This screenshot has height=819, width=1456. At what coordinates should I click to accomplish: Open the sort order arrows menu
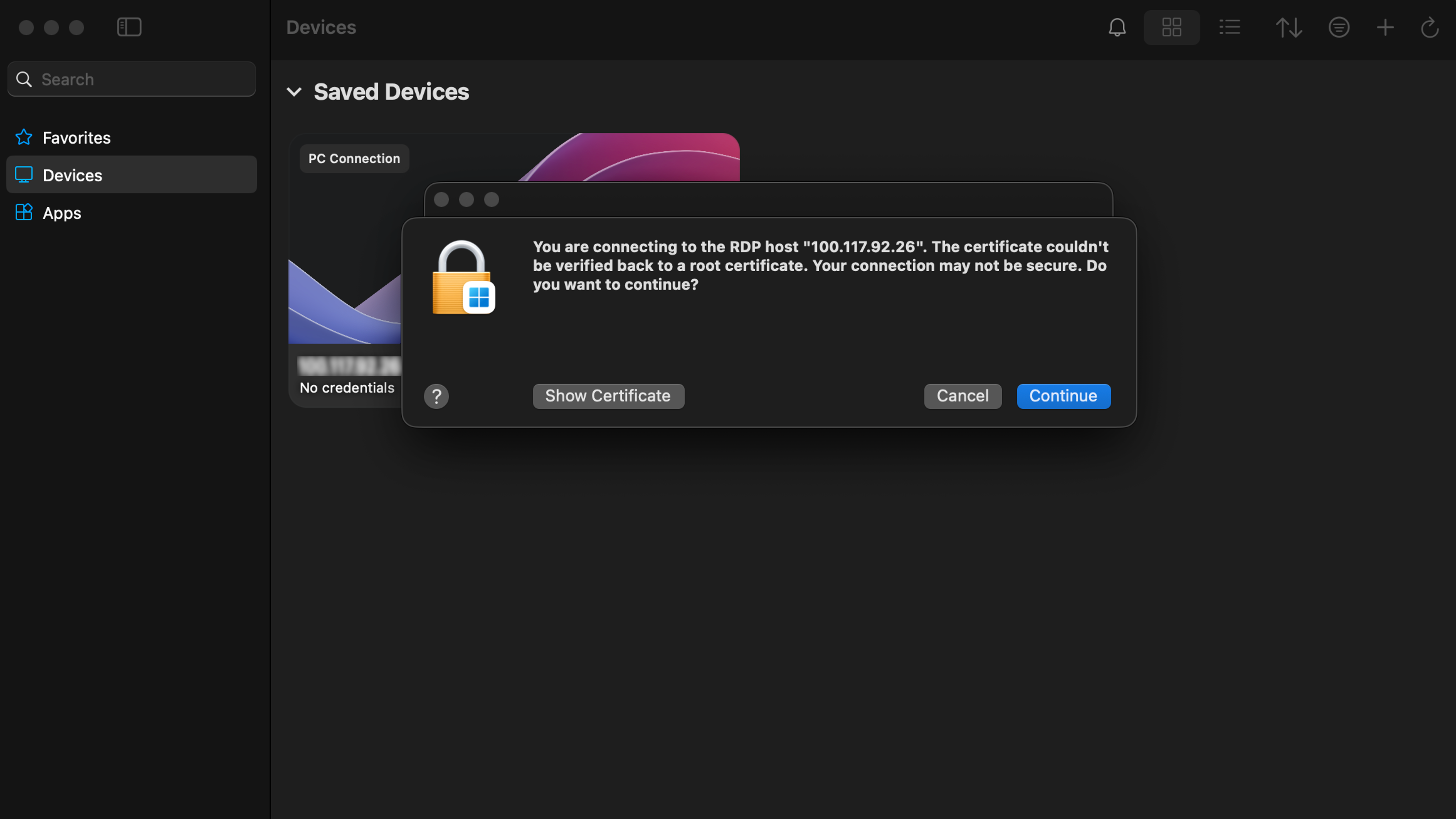point(1289,27)
